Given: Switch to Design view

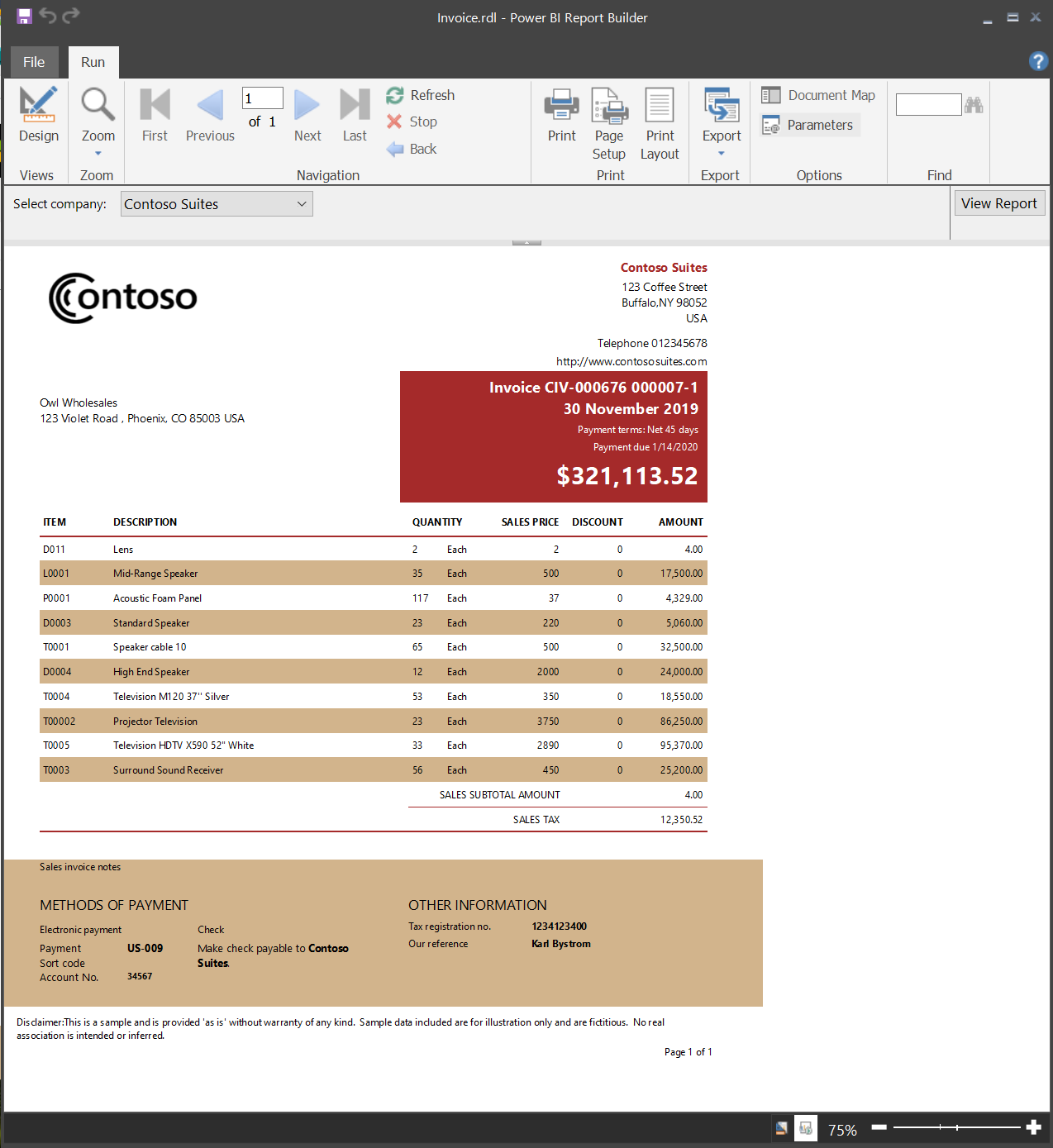Looking at the screenshot, I should pos(38,116).
